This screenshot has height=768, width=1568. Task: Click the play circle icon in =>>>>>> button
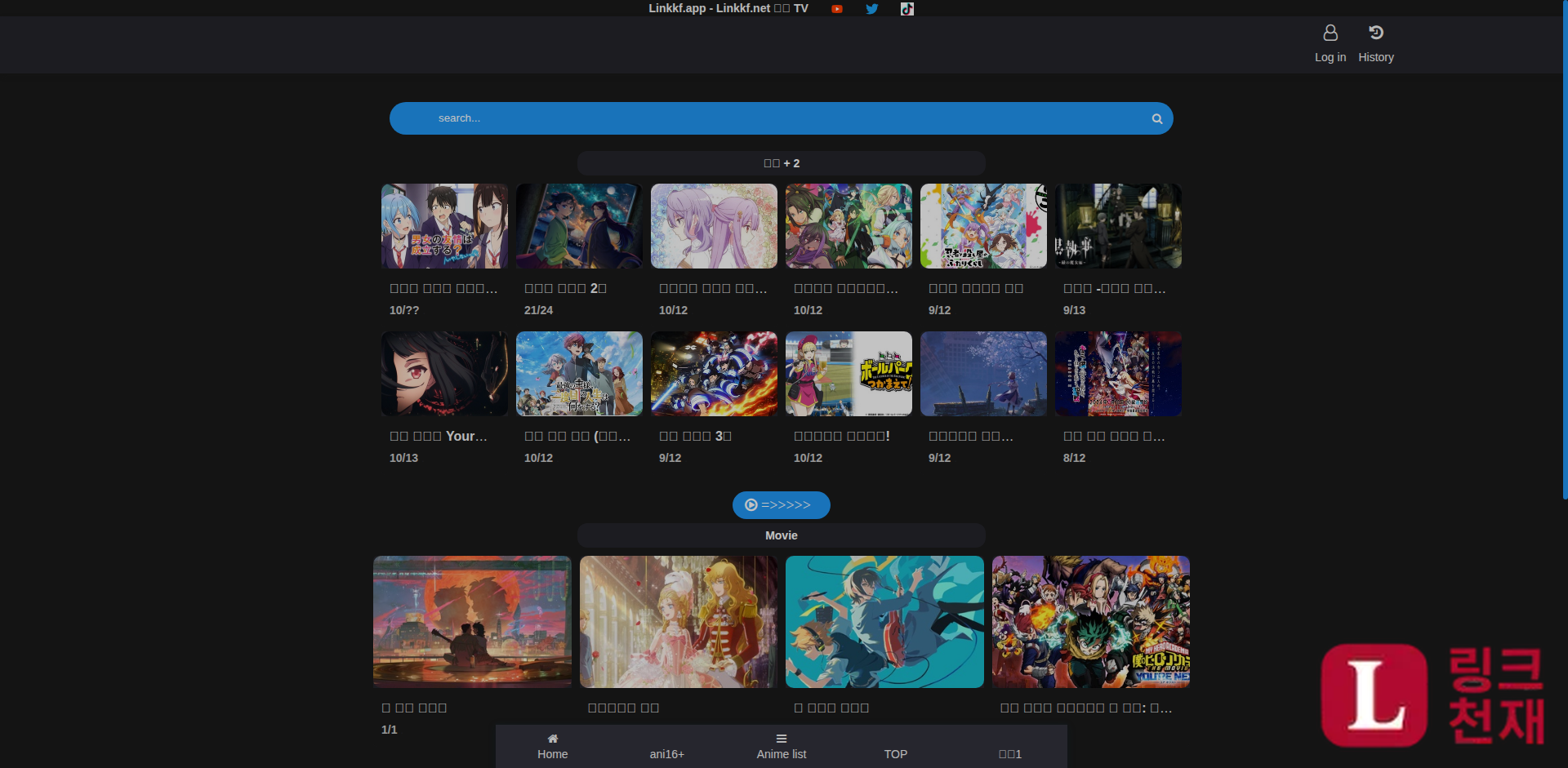coord(751,505)
